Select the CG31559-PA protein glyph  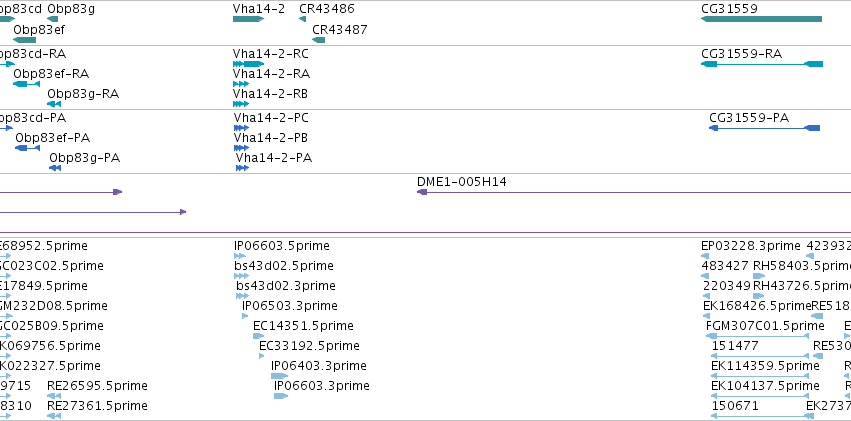point(765,128)
